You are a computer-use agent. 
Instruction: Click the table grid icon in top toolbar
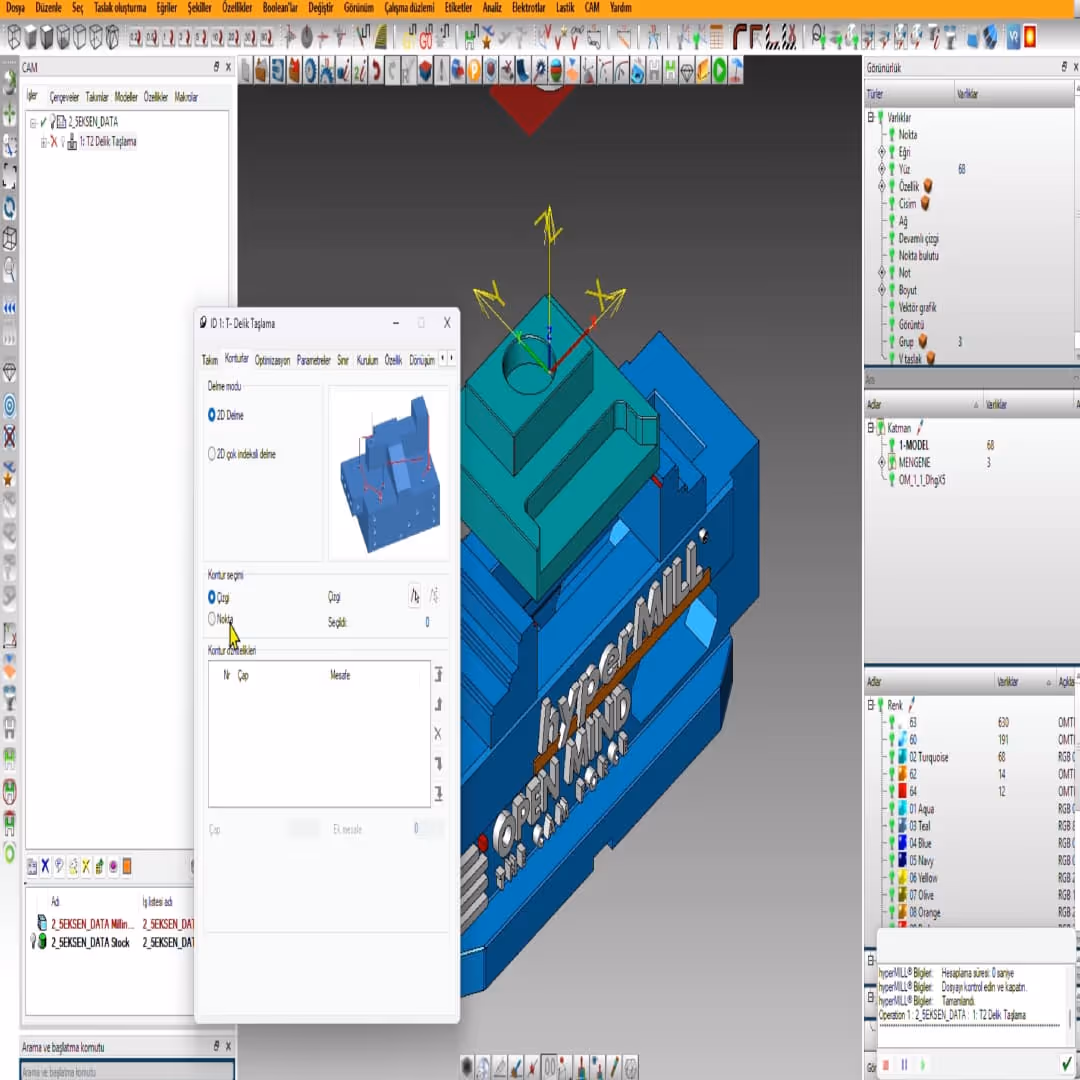(716, 37)
